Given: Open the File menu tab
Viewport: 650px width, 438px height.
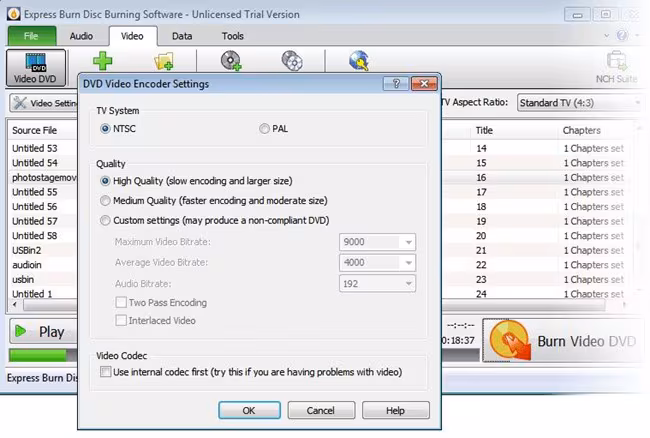Looking at the screenshot, I should click(32, 36).
